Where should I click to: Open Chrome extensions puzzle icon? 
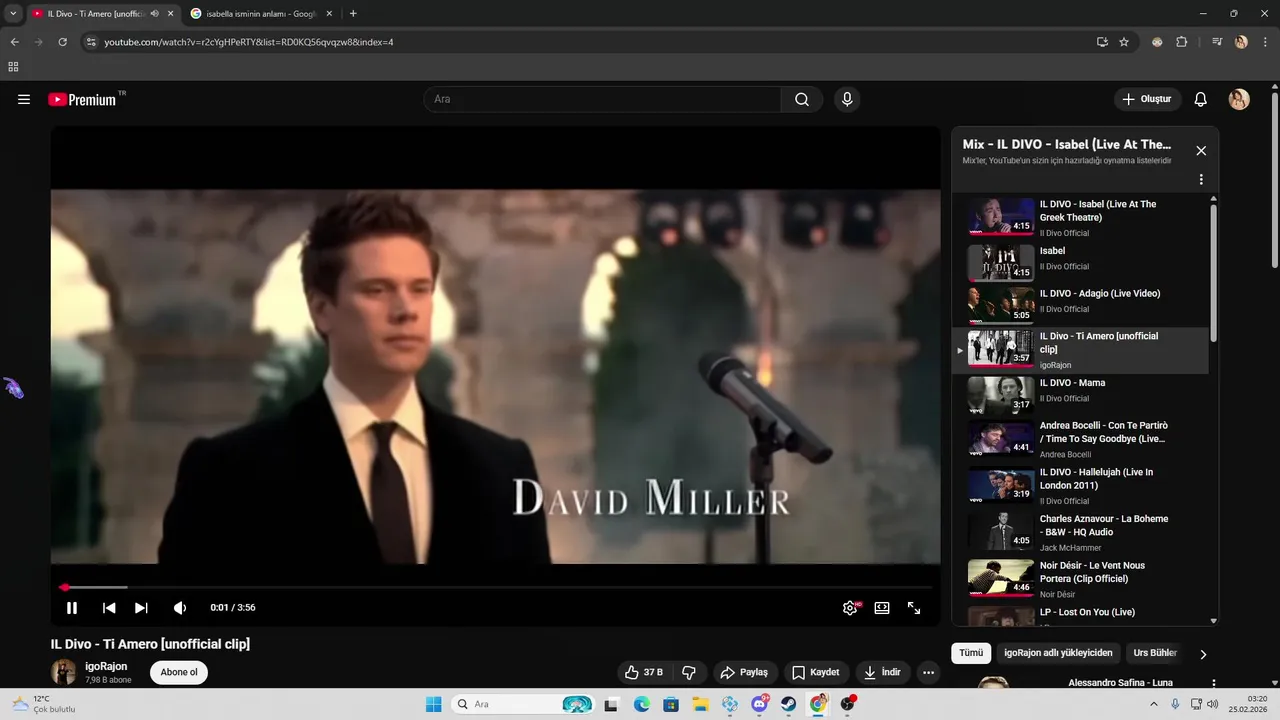1181,42
